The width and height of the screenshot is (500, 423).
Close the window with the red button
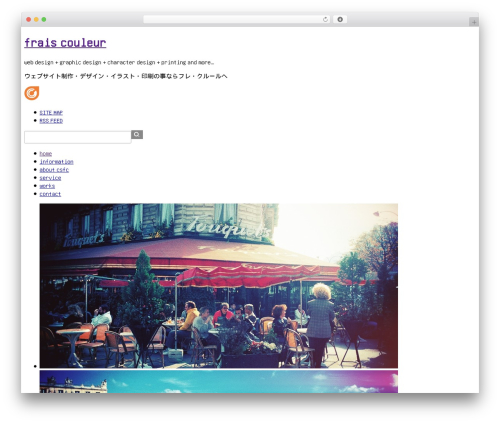click(29, 19)
